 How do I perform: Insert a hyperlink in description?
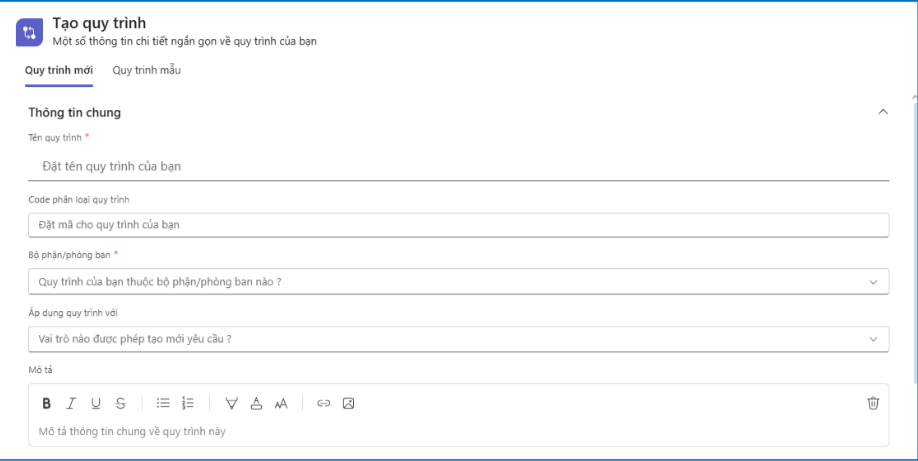(x=323, y=404)
